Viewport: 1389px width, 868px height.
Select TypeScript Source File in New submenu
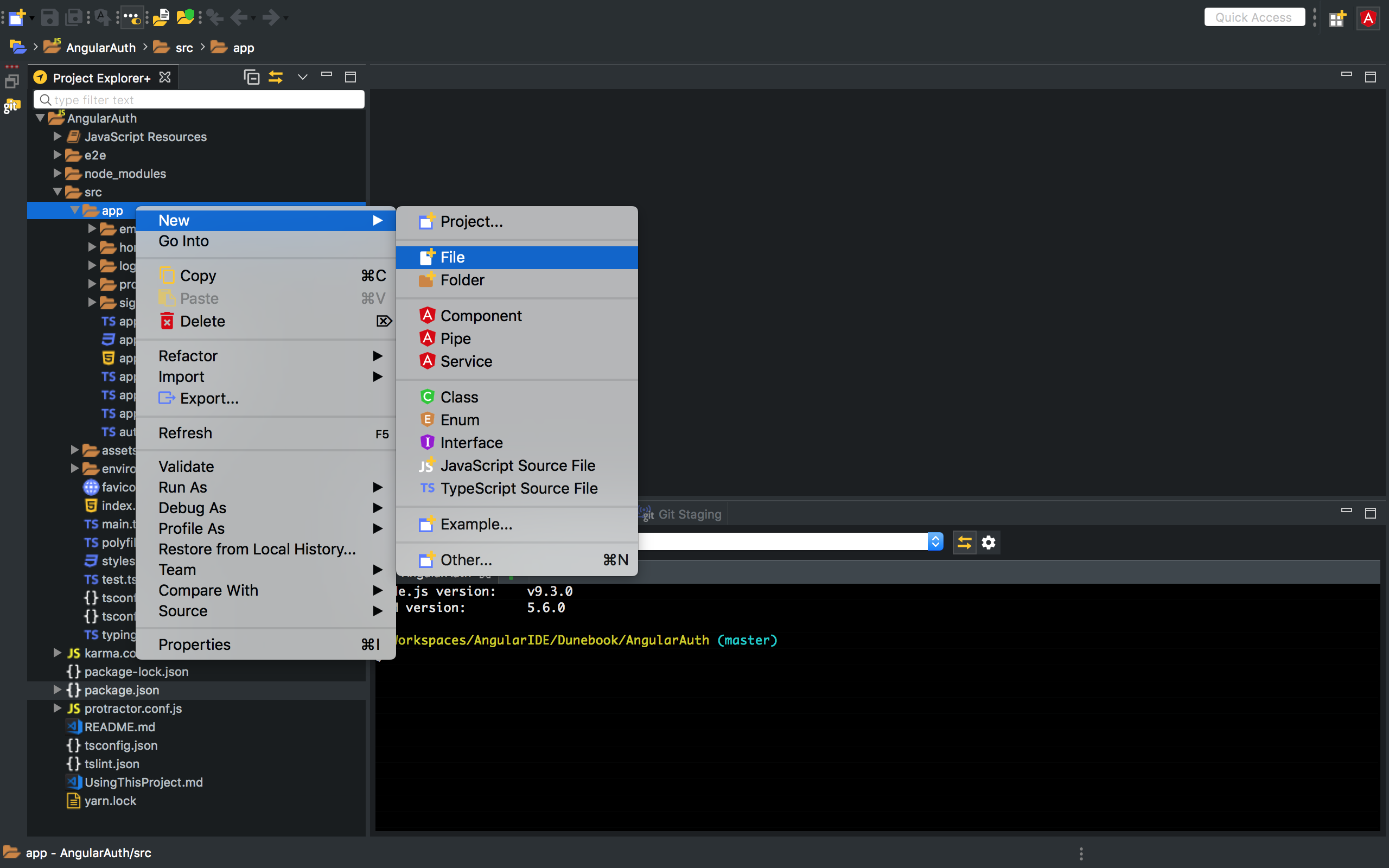point(517,488)
